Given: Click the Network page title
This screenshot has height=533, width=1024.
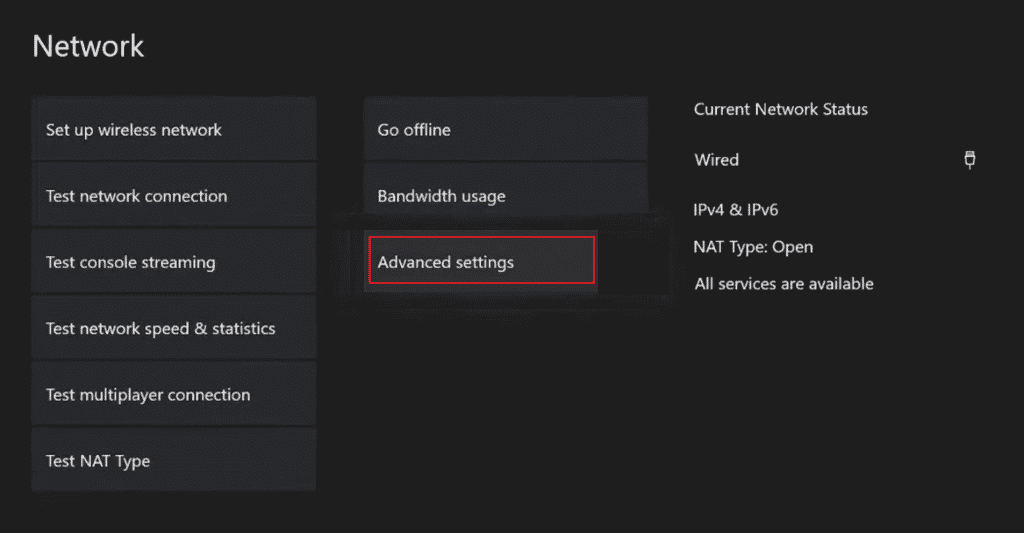Looking at the screenshot, I should coord(88,46).
